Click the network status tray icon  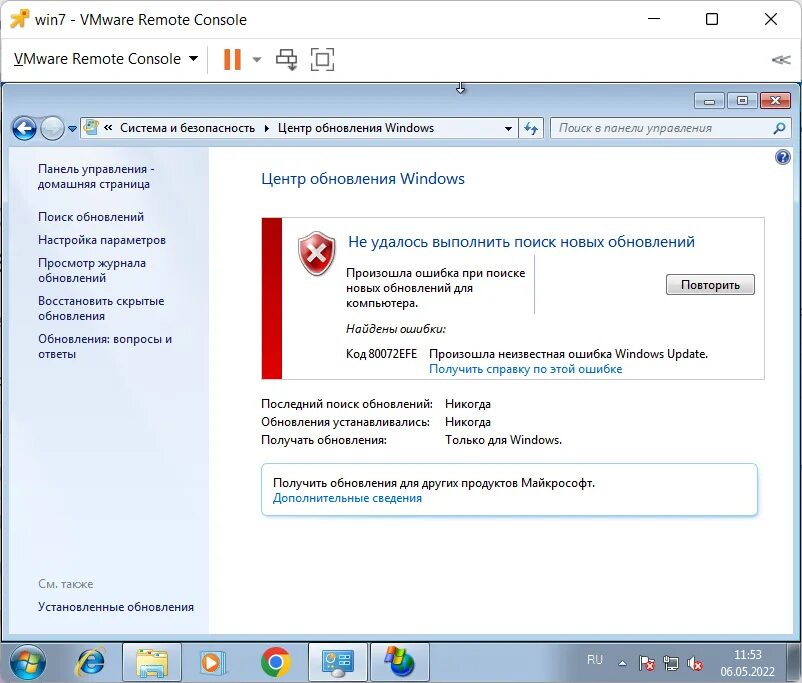671,664
